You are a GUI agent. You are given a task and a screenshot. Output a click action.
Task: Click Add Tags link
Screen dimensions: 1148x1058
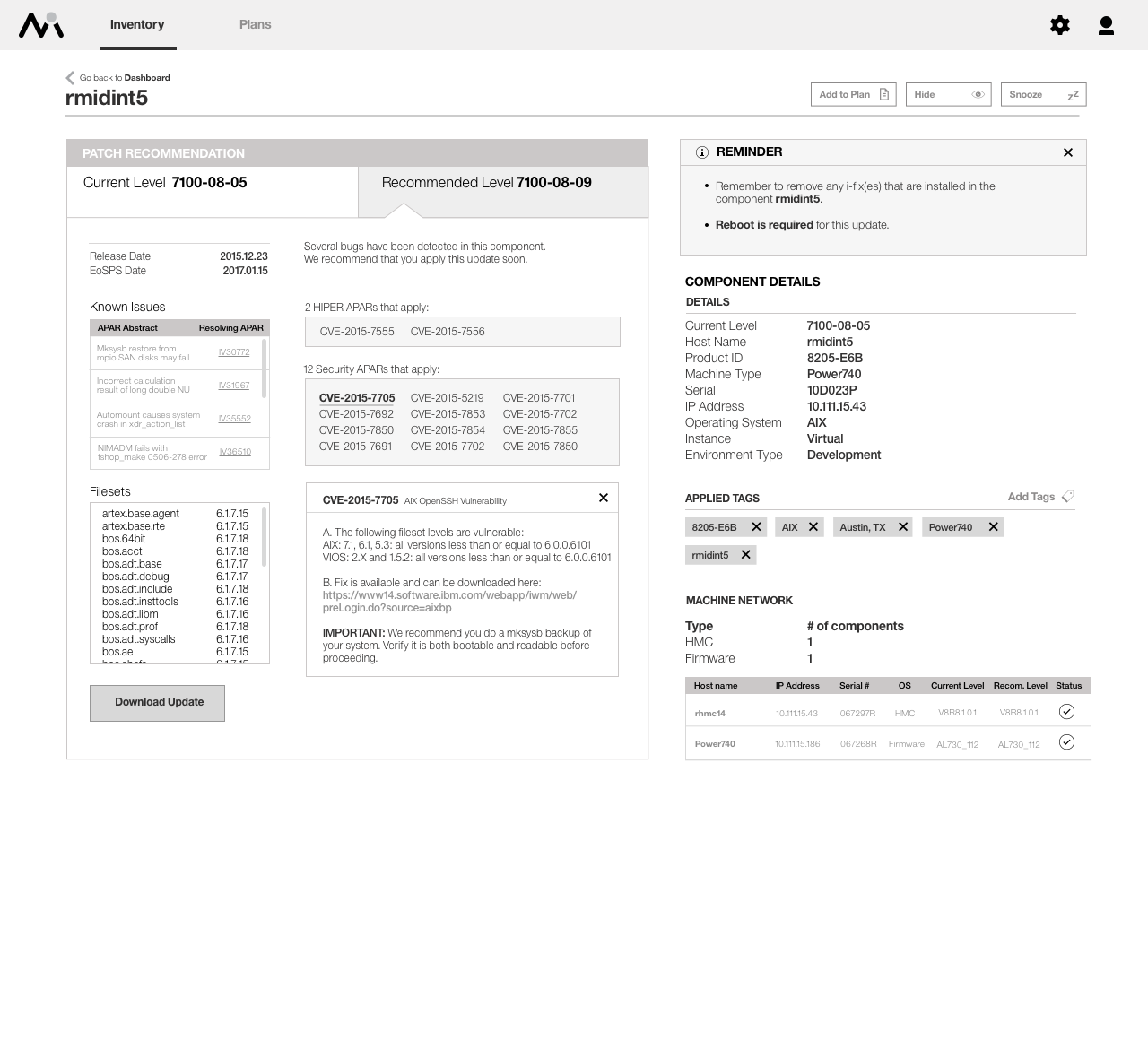1031,497
